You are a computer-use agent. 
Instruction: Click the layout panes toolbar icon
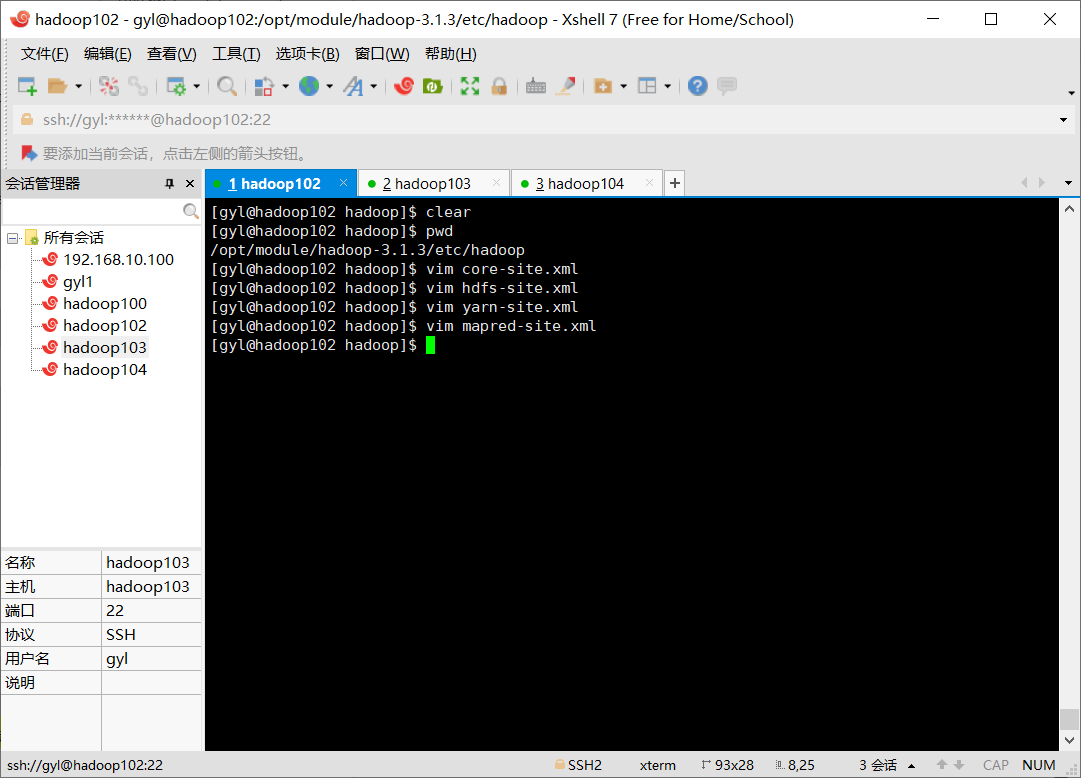coord(647,86)
